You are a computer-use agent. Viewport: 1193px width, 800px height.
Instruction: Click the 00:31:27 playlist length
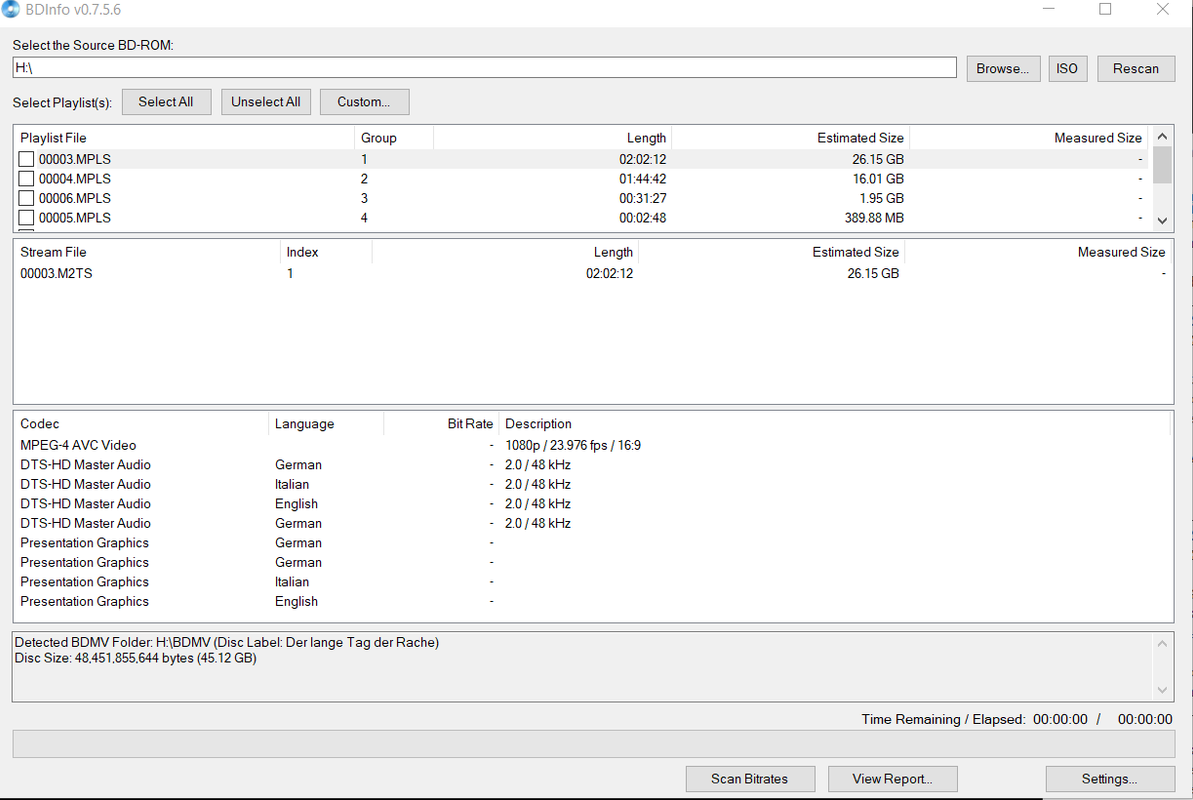click(643, 199)
